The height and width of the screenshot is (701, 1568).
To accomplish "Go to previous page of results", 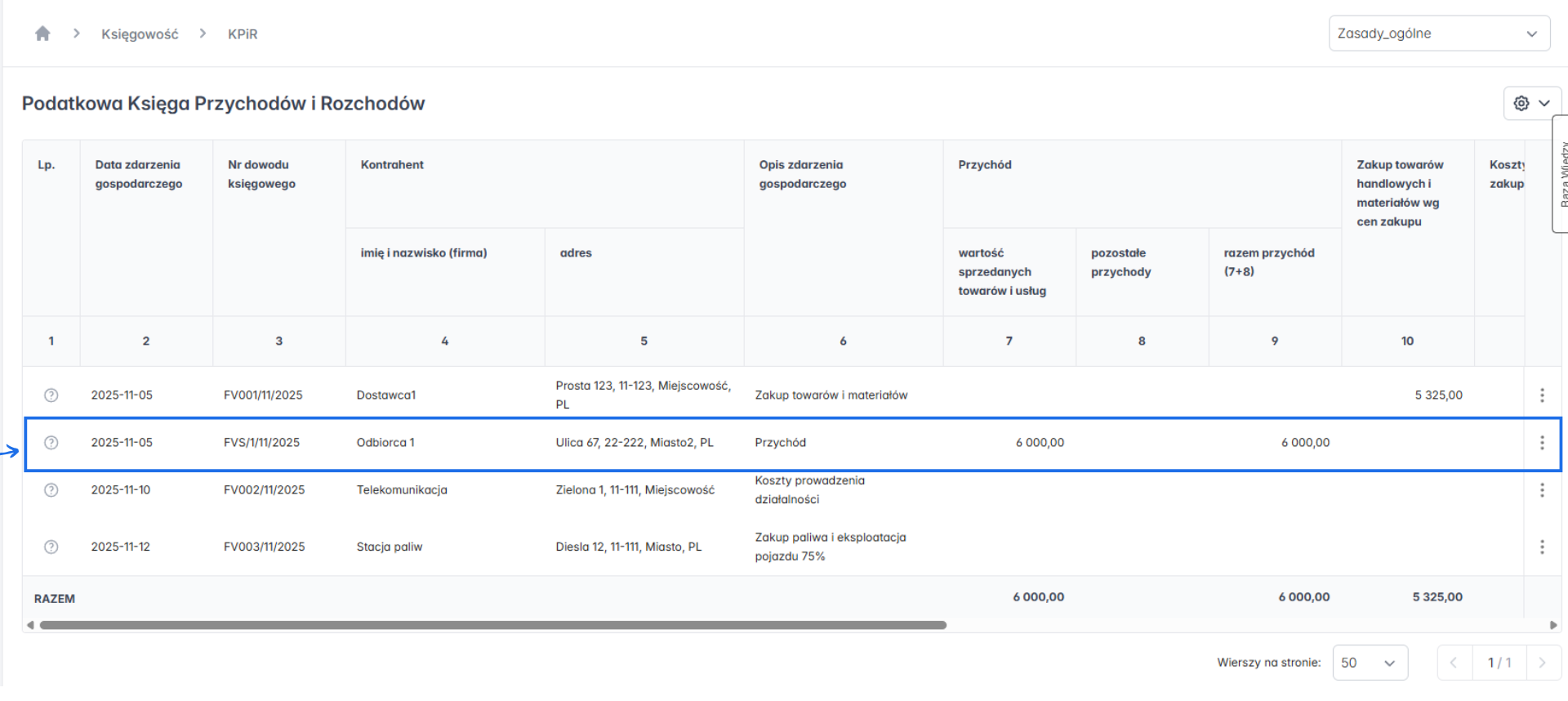I will (x=1454, y=663).
